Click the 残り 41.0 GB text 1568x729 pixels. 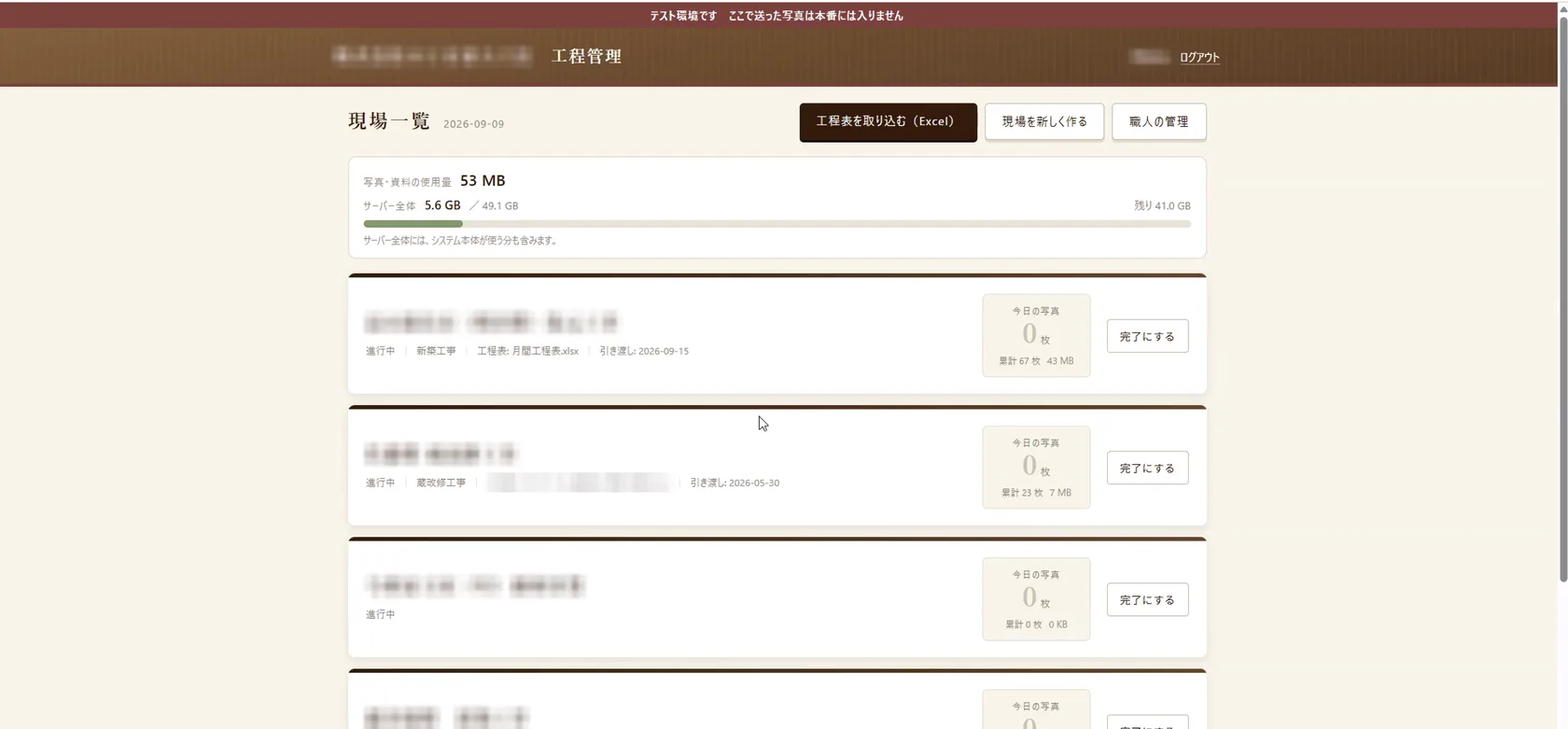point(1162,206)
